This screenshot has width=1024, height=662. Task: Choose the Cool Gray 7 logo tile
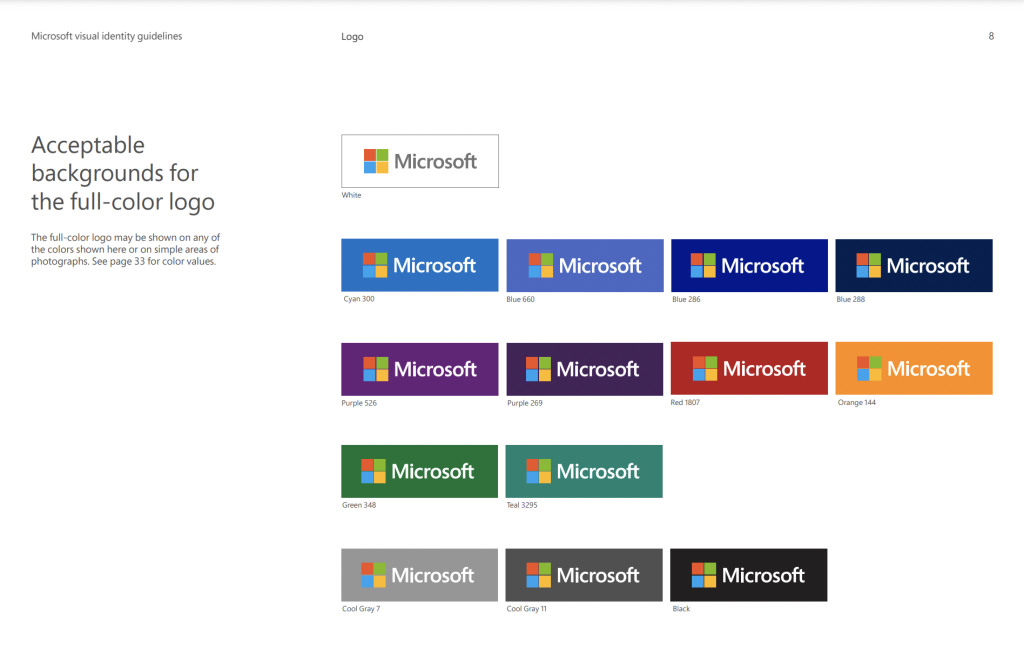pos(419,575)
